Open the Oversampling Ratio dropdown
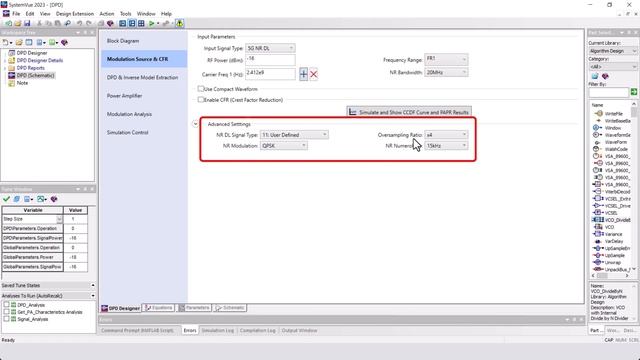Image resolution: width=640 pixels, height=360 pixels. [446, 135]
